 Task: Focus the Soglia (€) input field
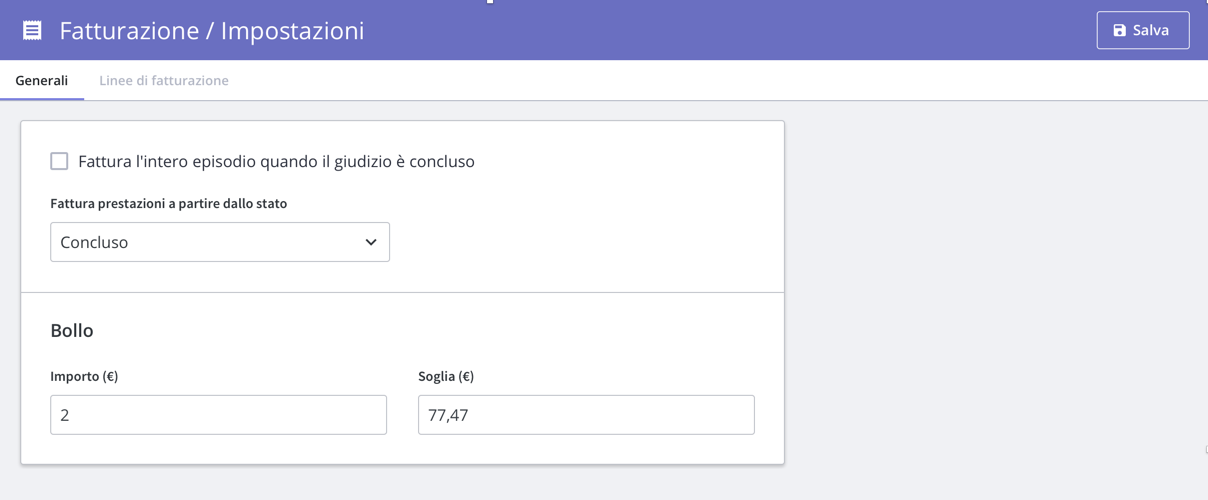[x=586, y=415]
